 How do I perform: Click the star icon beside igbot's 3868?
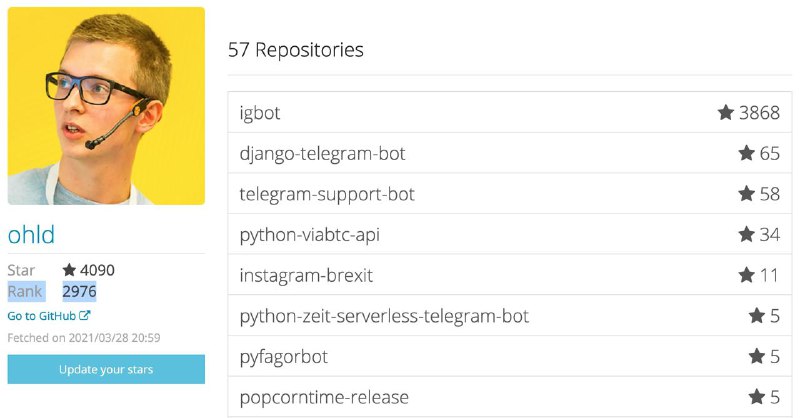(726, 112)
